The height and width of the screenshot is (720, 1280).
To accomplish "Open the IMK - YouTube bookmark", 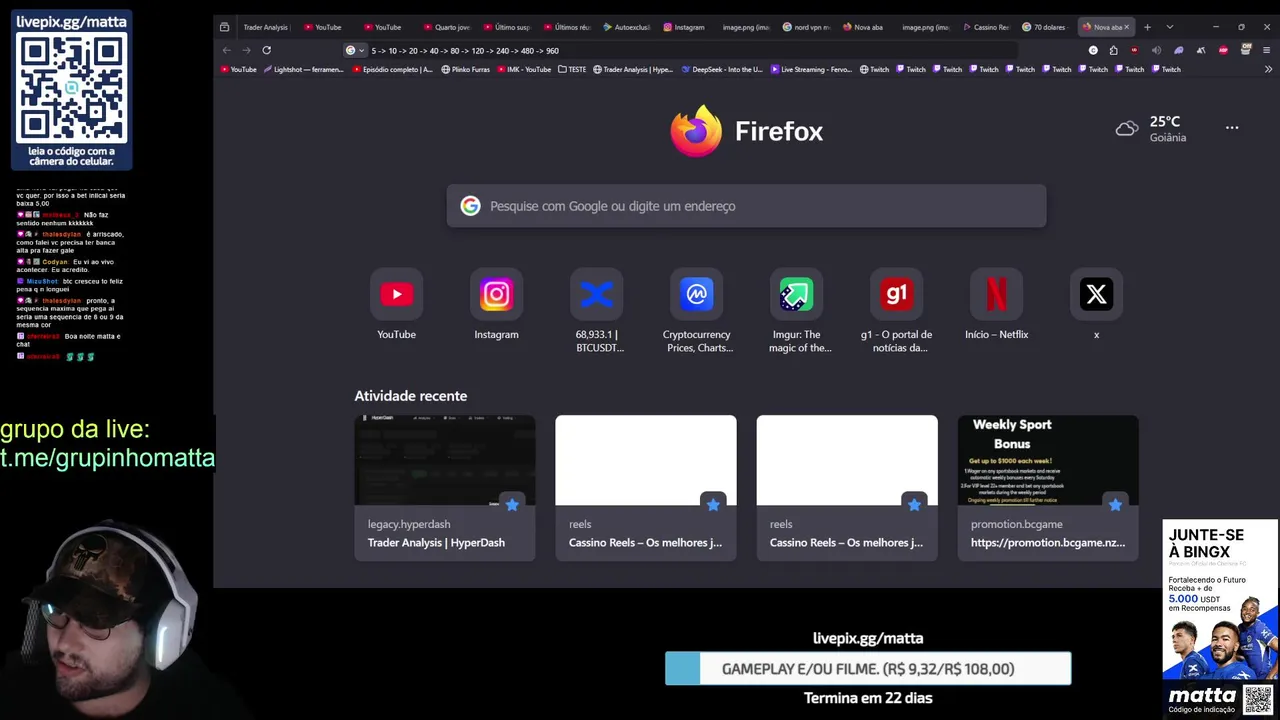I will click(x=524, y=69).
